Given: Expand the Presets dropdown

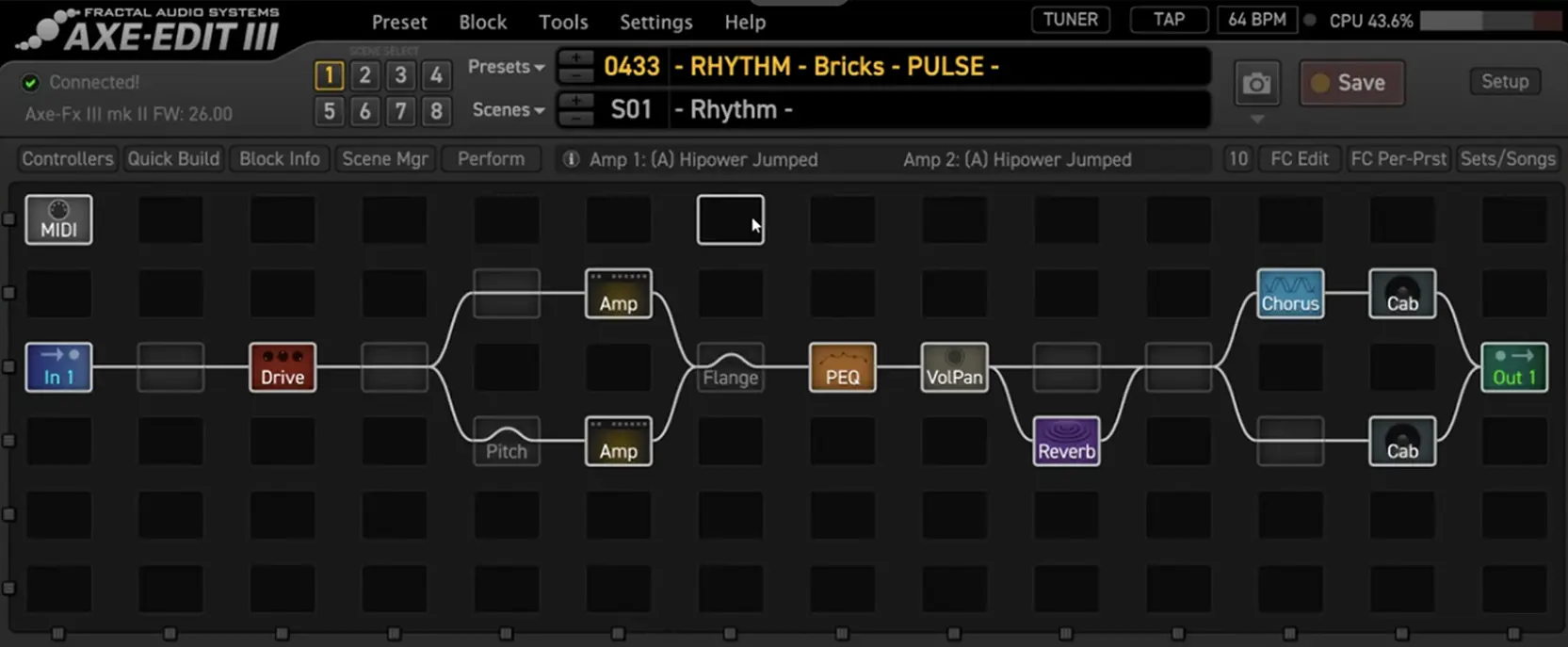Looking at the screenshot, I should click(507, 67).
